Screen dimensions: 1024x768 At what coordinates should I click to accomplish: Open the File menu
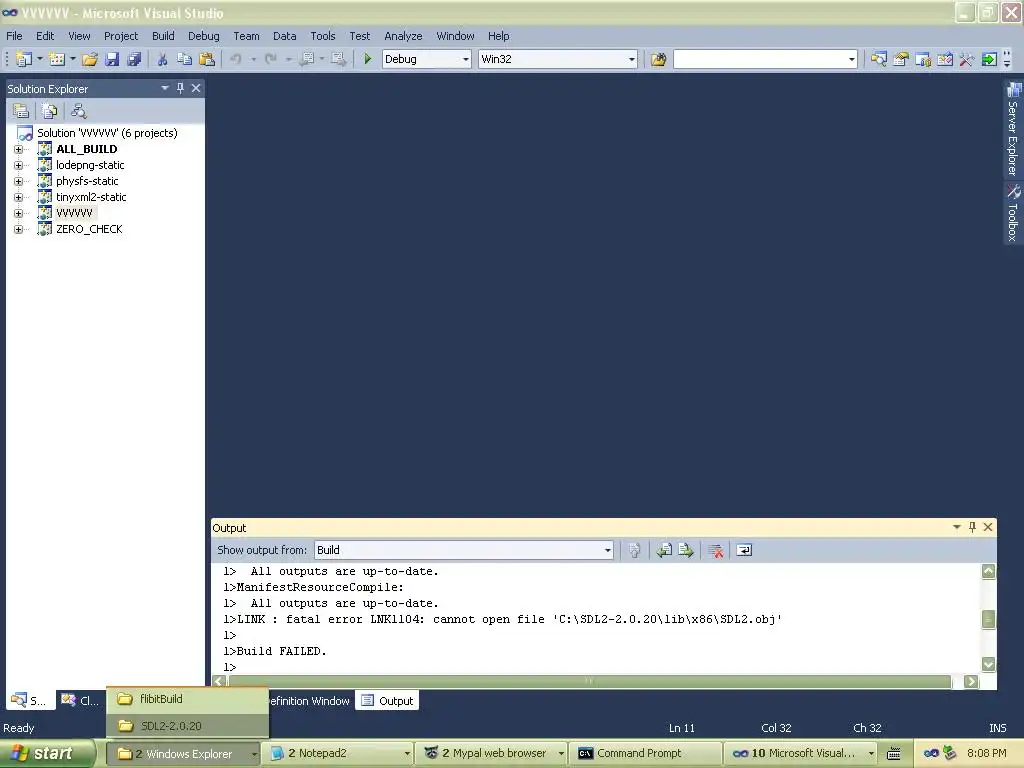point(14,36)
